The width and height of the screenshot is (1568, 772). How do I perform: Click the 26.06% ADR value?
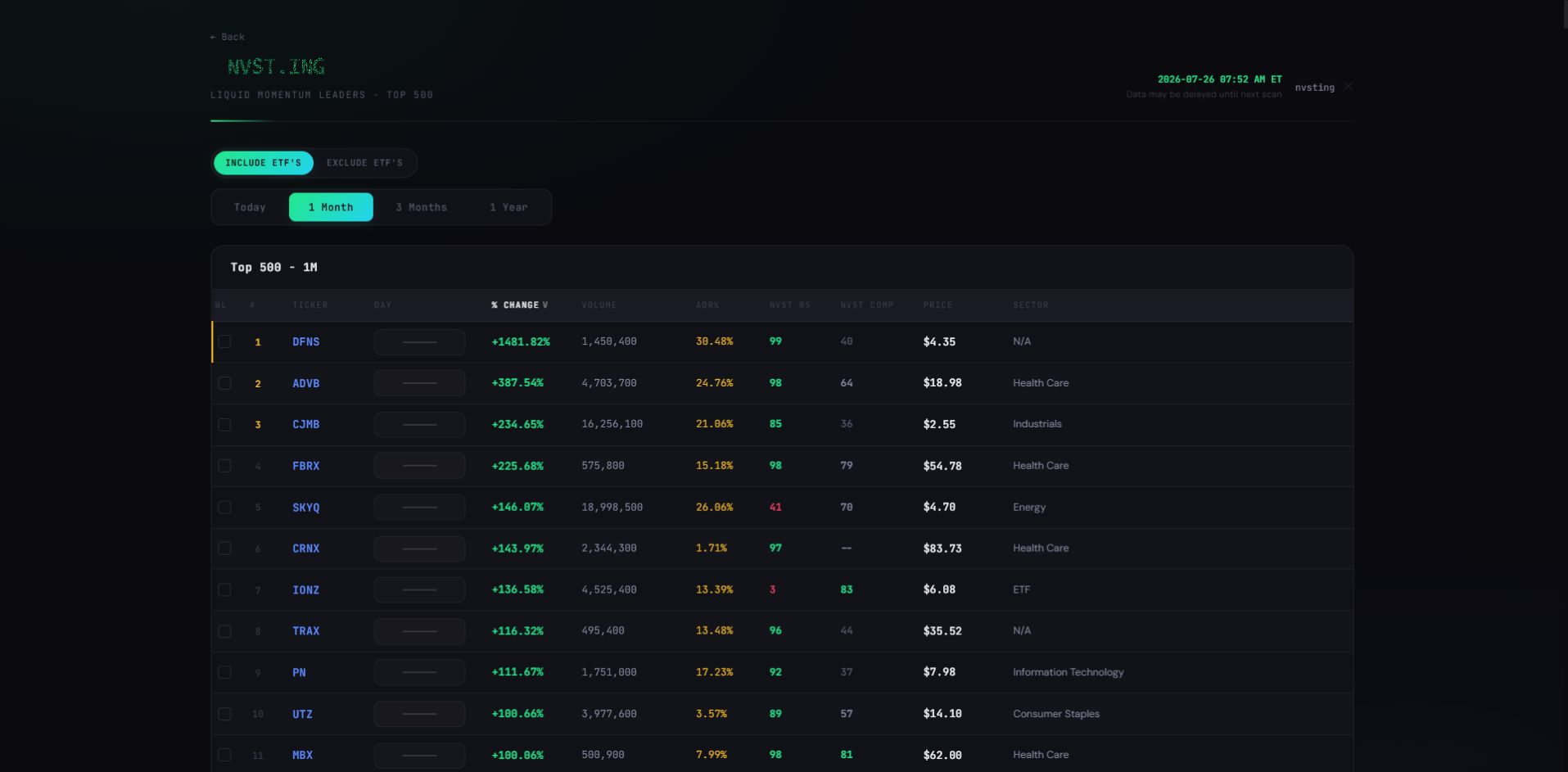714,507
